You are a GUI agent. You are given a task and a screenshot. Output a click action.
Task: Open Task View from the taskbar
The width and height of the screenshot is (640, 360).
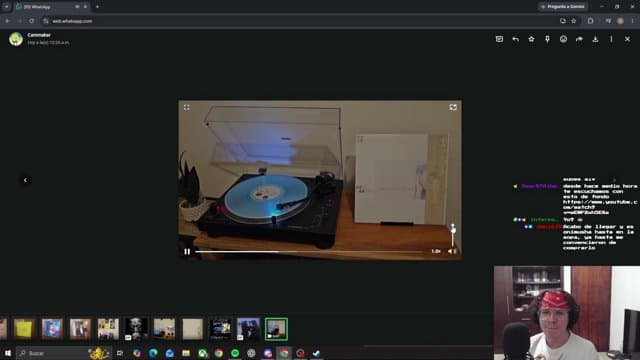click(120, 353)
